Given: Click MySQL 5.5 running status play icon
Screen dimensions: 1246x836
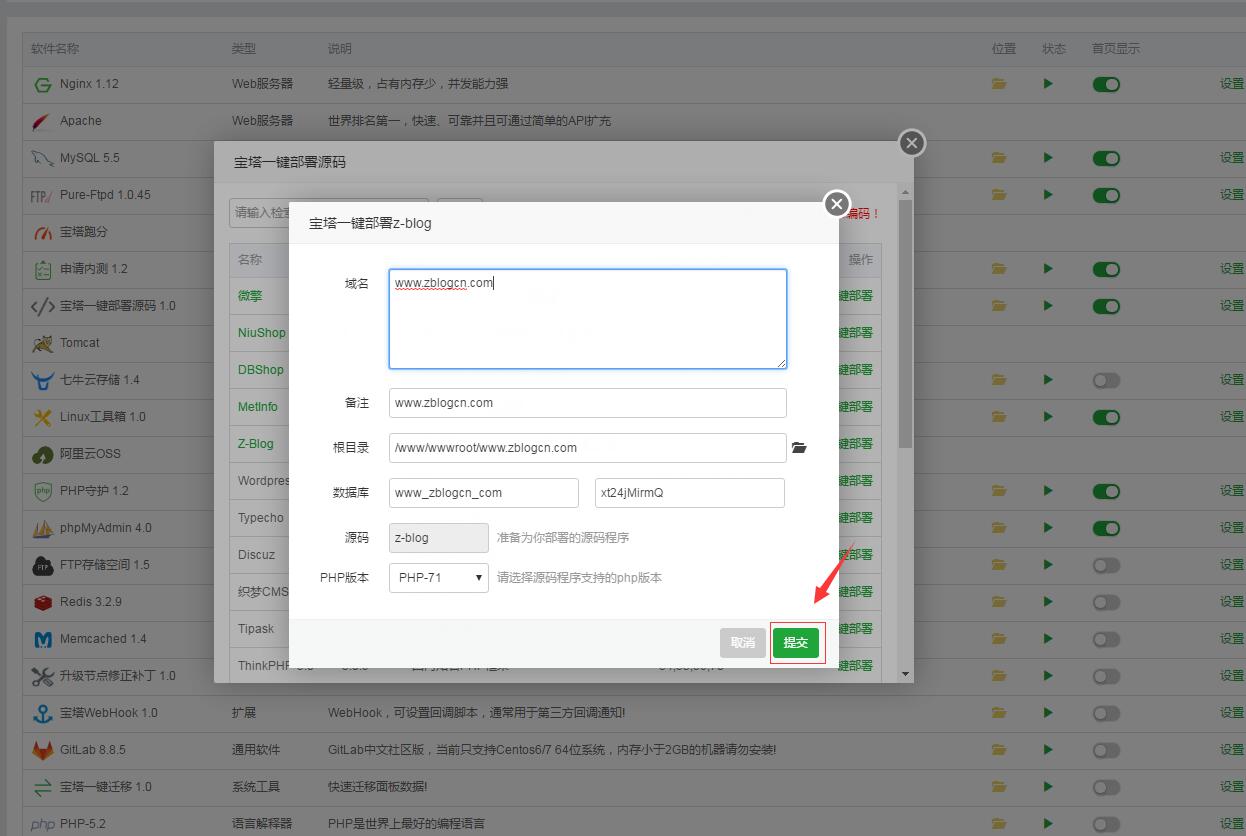Looking at the screenshot, I should point(1048,158).
